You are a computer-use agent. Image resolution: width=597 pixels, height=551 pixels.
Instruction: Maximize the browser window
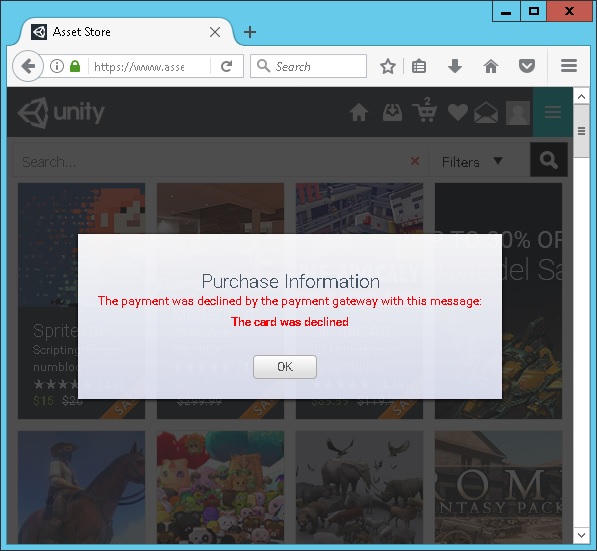coord(533,11)
